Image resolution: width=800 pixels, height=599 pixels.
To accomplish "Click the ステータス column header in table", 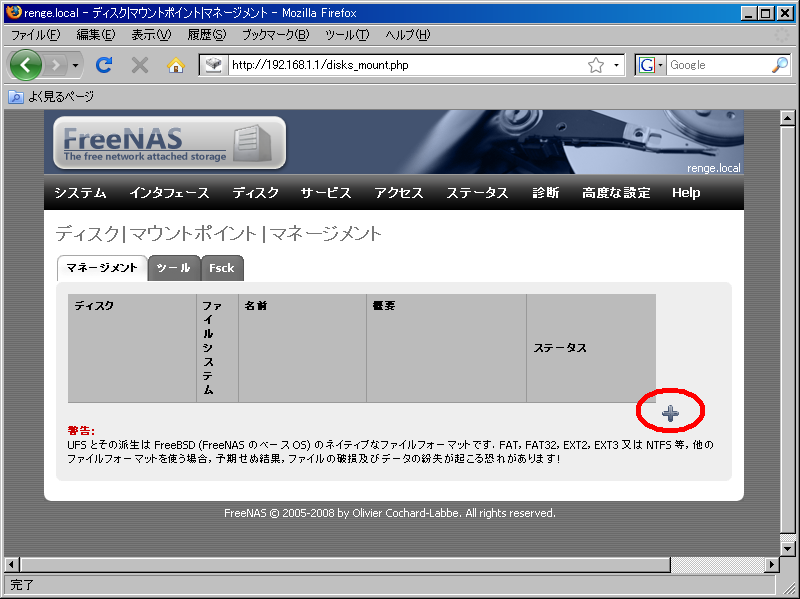I will pos(591,348).
